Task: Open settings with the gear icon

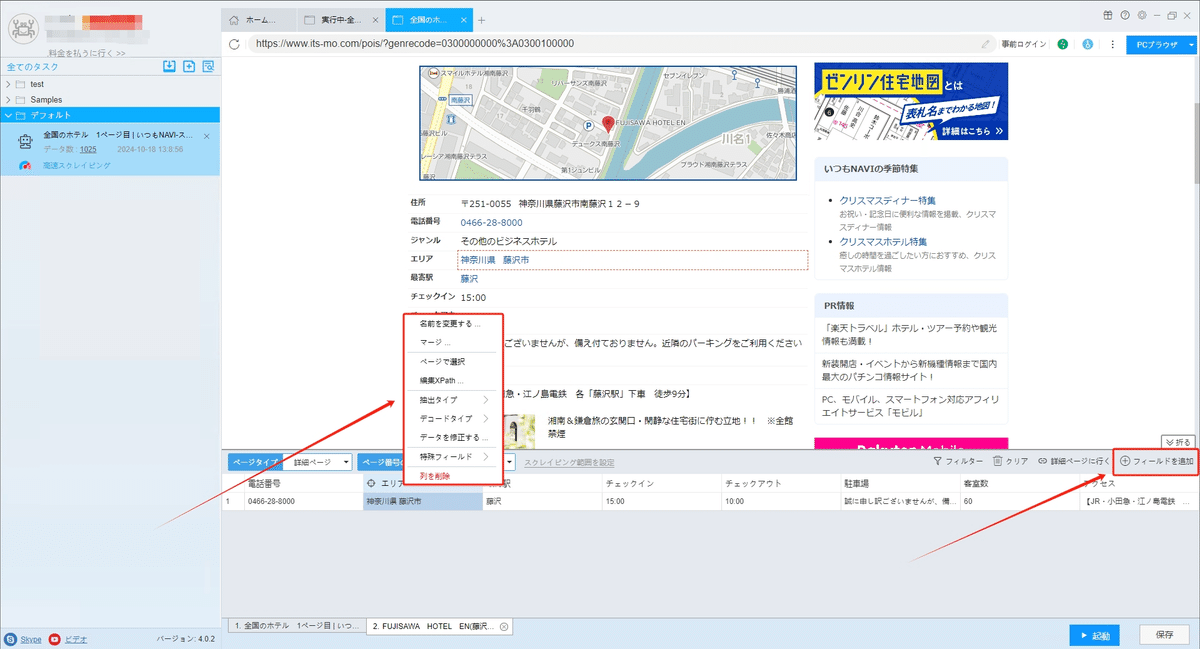Action: pos(1141,15)
